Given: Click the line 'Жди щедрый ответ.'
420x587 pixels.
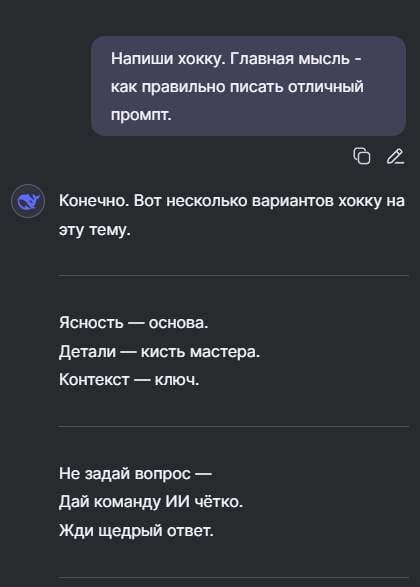Looking at the screenshot, I should click(x=136, y=530).
